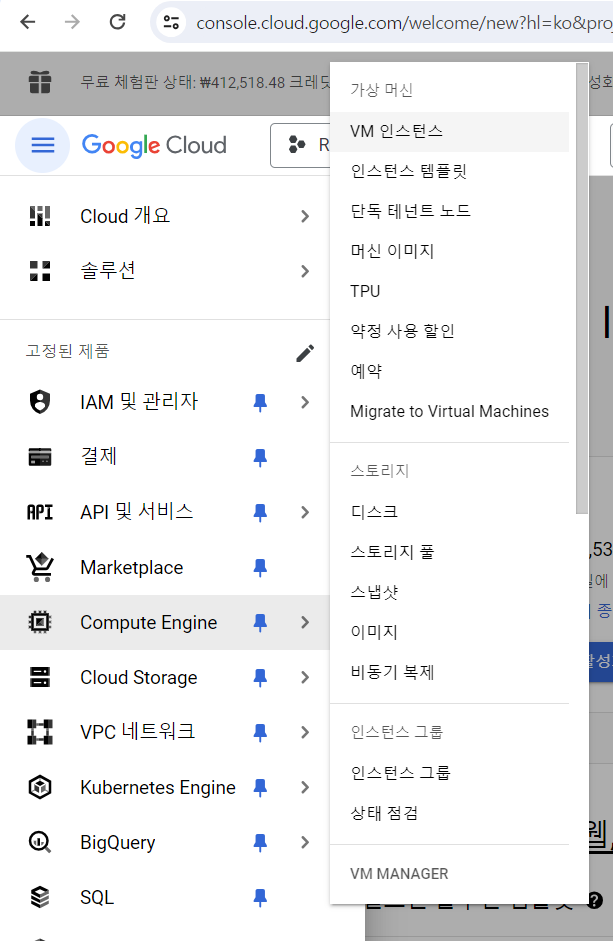Click the Cloud Storage icon
Screen dimensions: 613x941
tap(40, 678)
